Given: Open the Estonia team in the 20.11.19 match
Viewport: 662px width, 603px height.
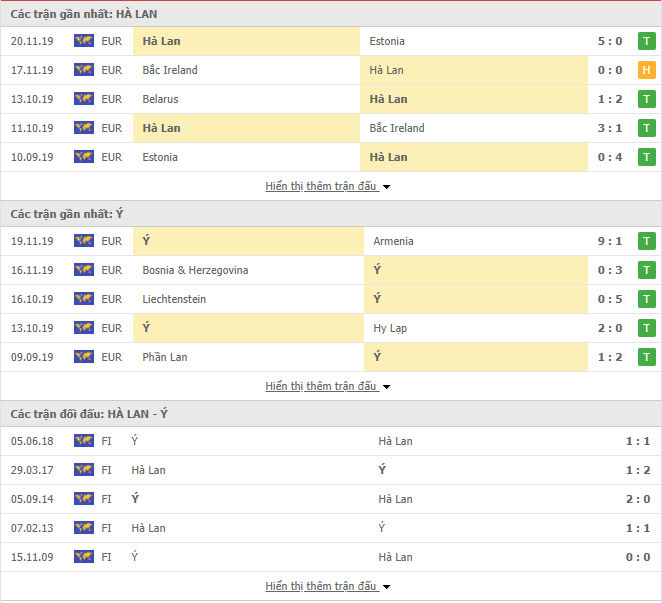Looking at the screenshot, I should [387, 41].
